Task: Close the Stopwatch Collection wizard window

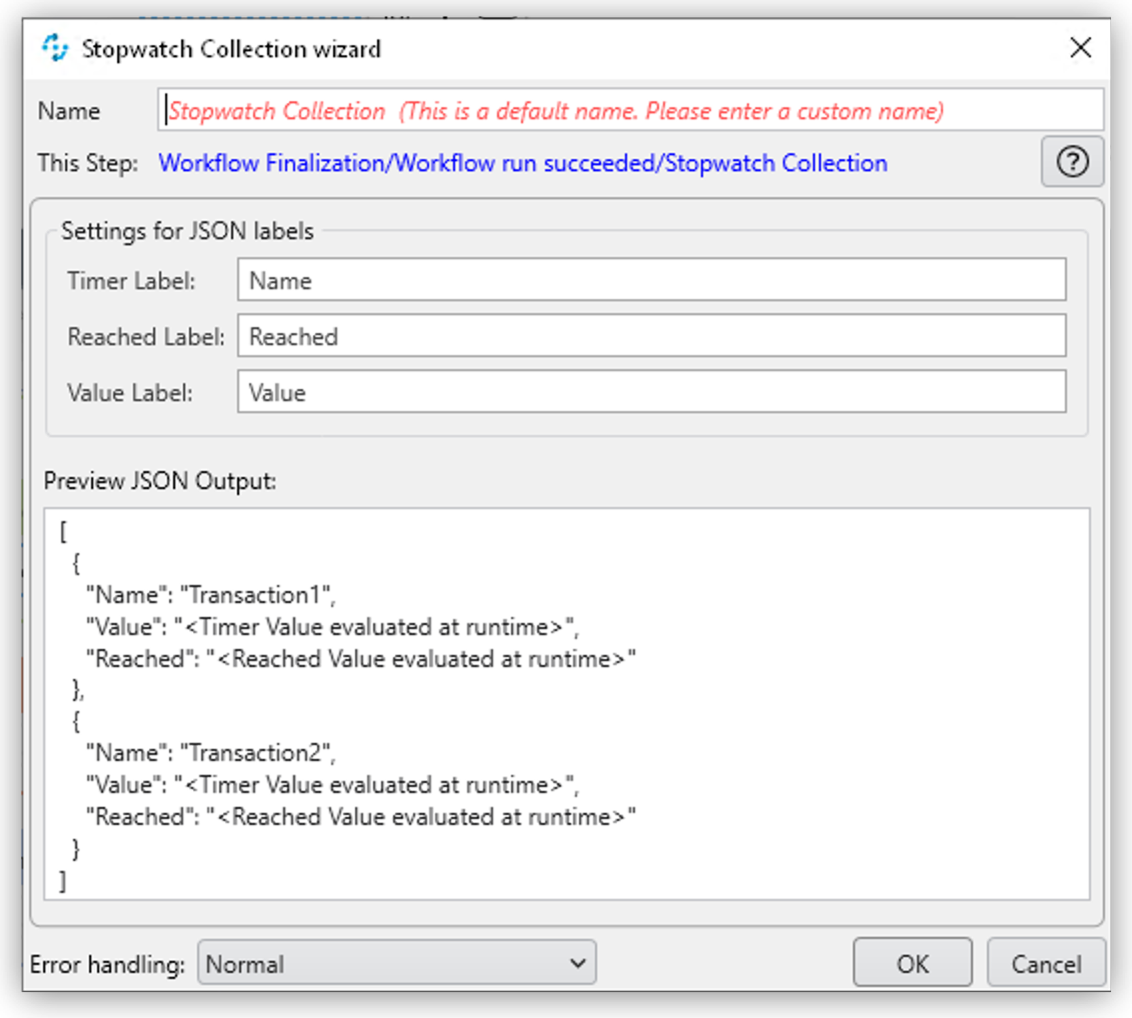Action: [1080, 48]
